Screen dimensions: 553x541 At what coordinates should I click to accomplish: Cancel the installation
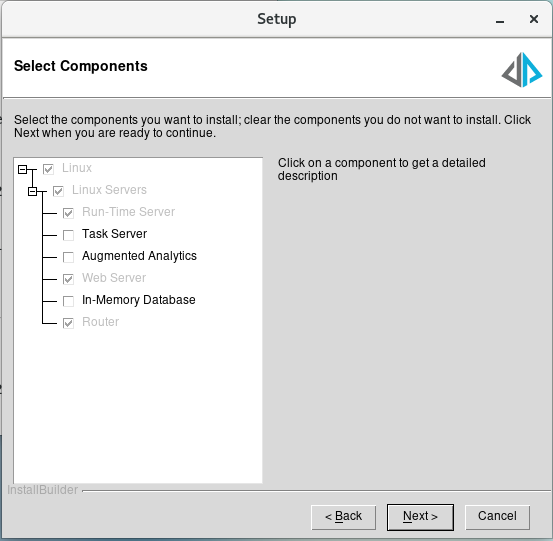coord(497,517)
